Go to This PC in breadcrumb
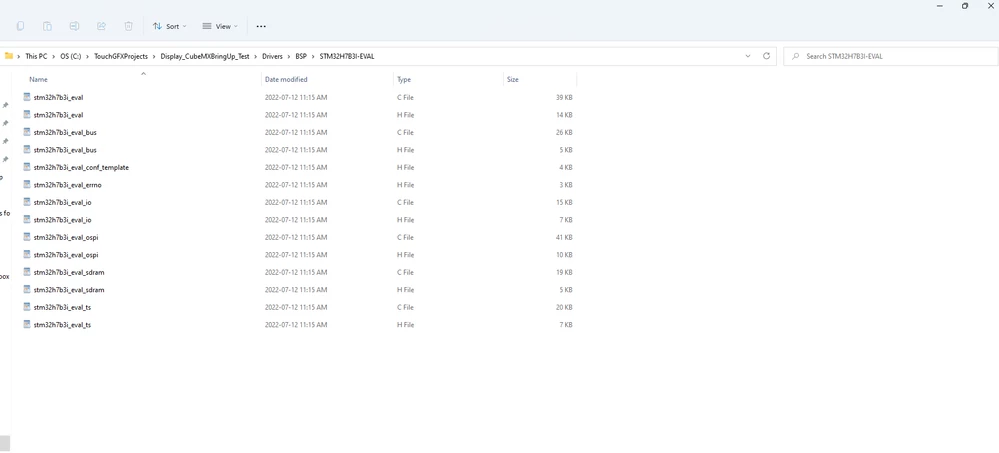The width and height of the screenshot is (999, 453). pos(36,56)
